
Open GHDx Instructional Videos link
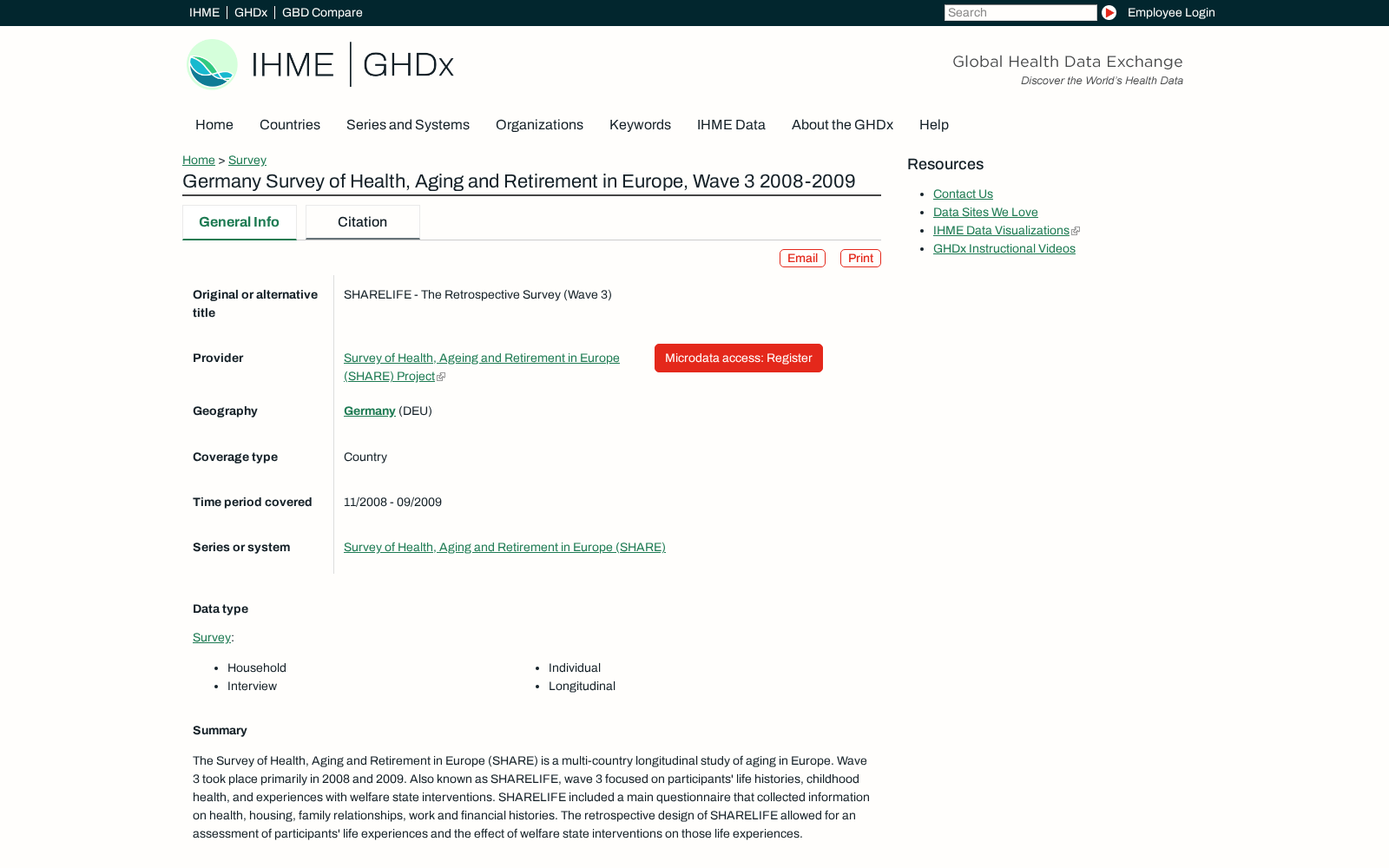[x=1004, y=248]
